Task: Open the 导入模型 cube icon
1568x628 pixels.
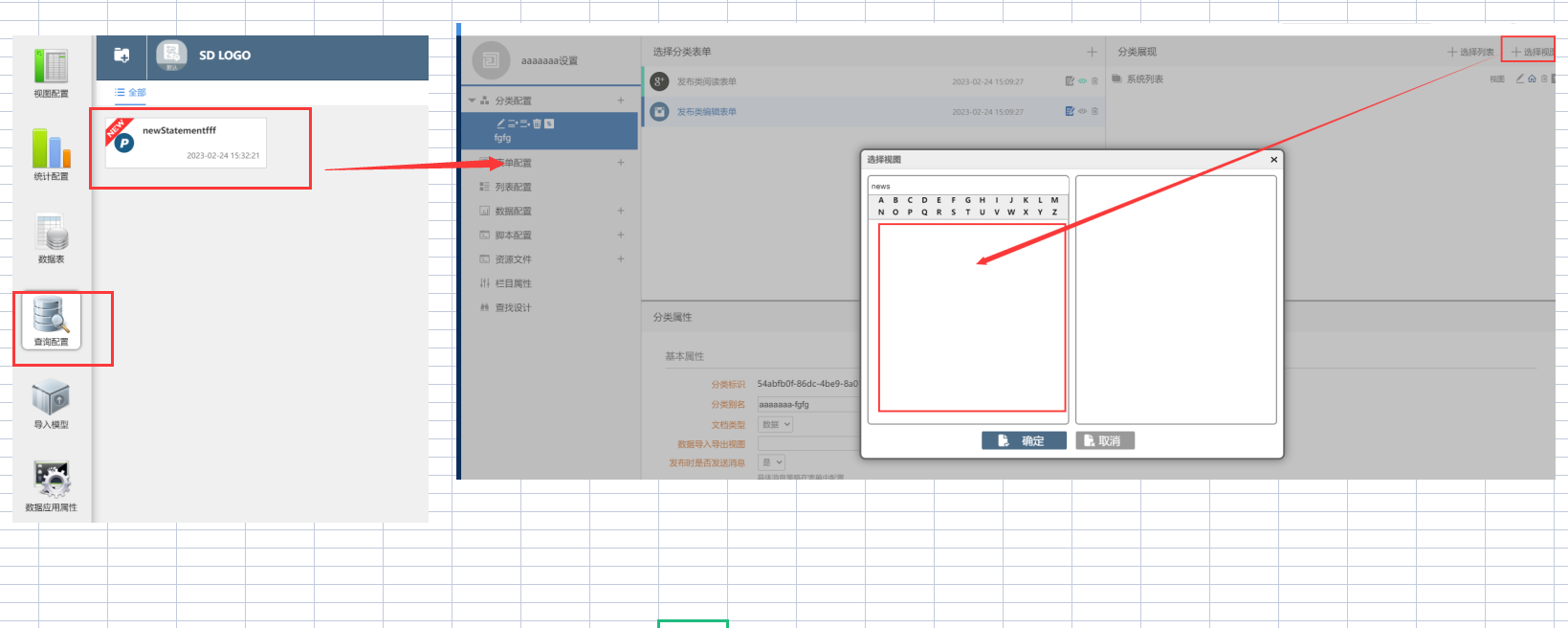Action: [51, 404]
